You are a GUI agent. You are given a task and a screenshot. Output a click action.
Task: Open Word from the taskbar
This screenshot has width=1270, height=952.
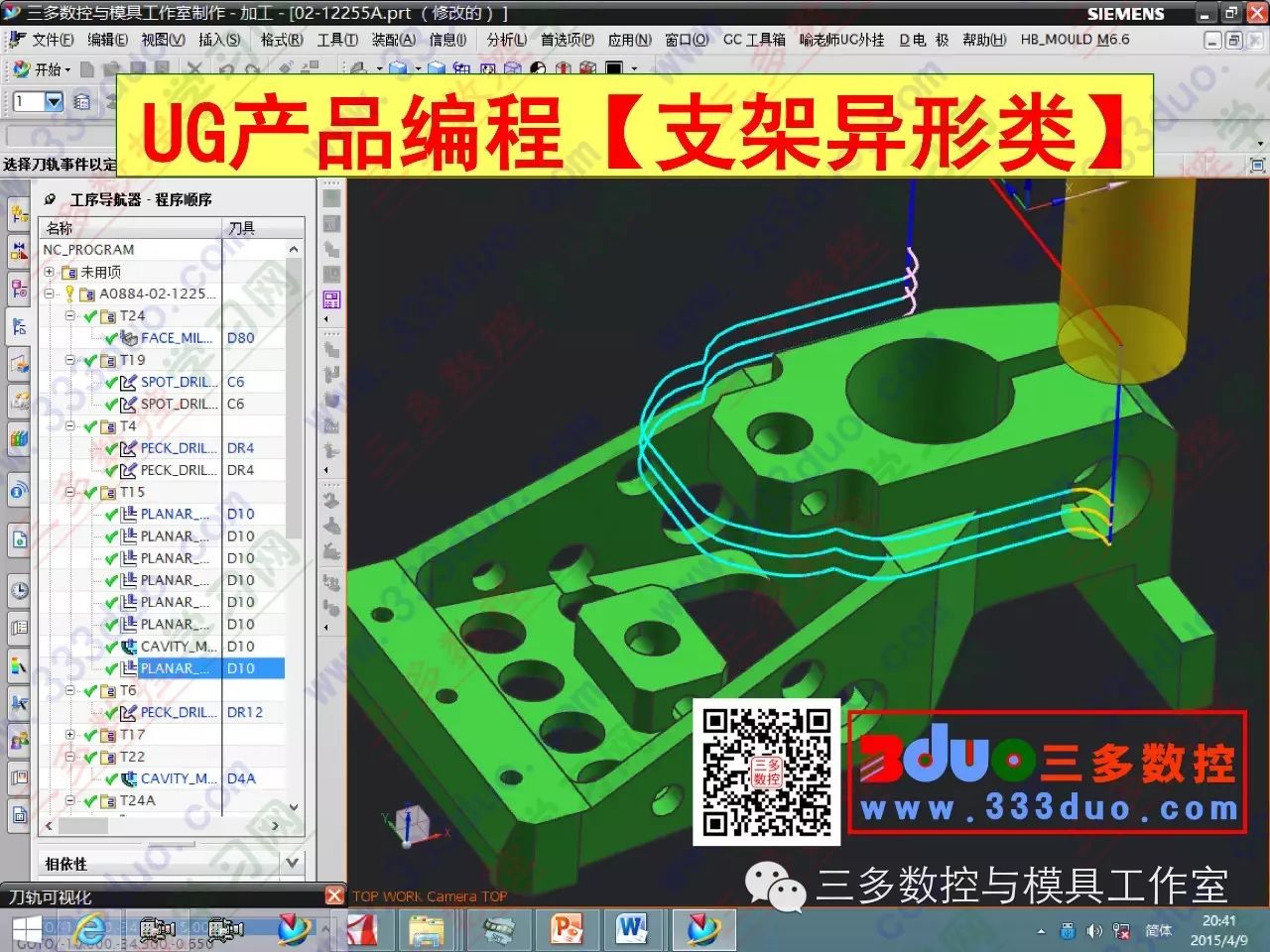[x=631, y=929]
